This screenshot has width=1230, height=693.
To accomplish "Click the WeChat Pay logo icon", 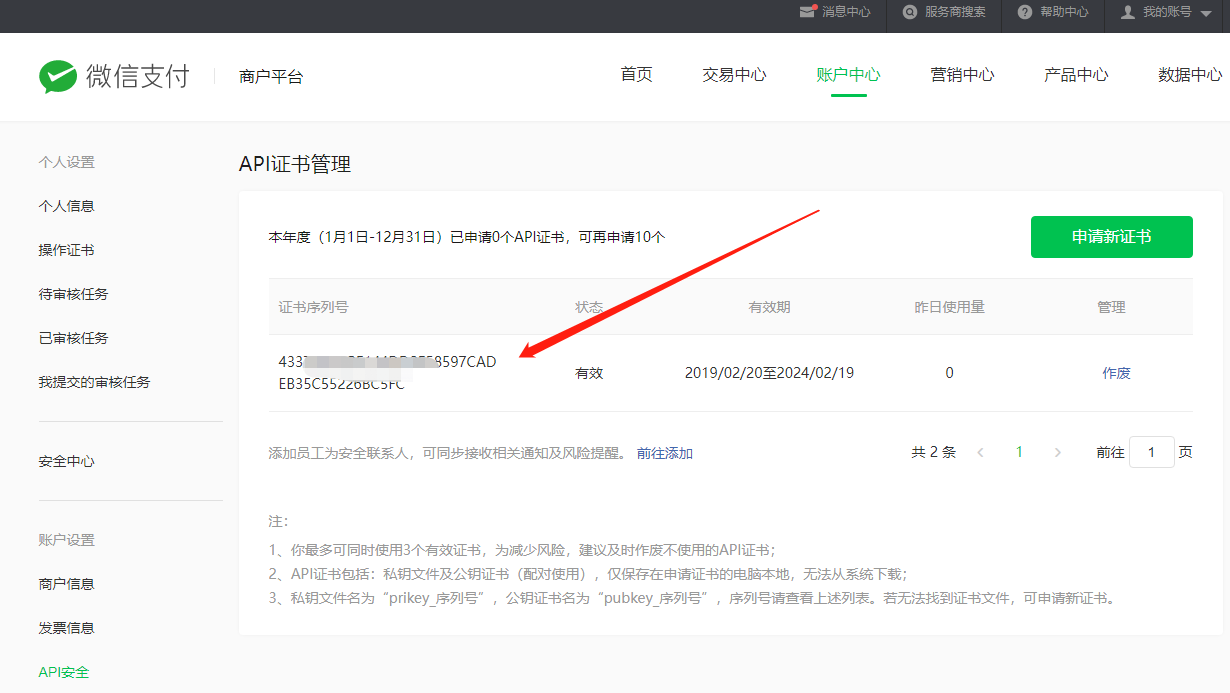I will pos(58,76).
